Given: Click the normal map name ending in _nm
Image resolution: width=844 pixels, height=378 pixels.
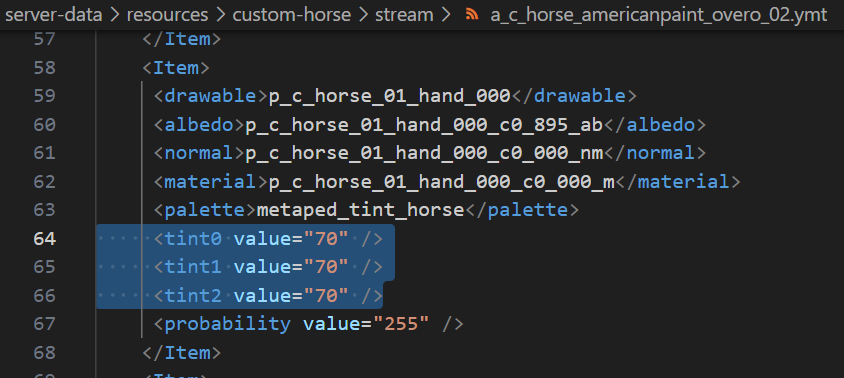Looking at the screenshot, I should pos(424,153).
